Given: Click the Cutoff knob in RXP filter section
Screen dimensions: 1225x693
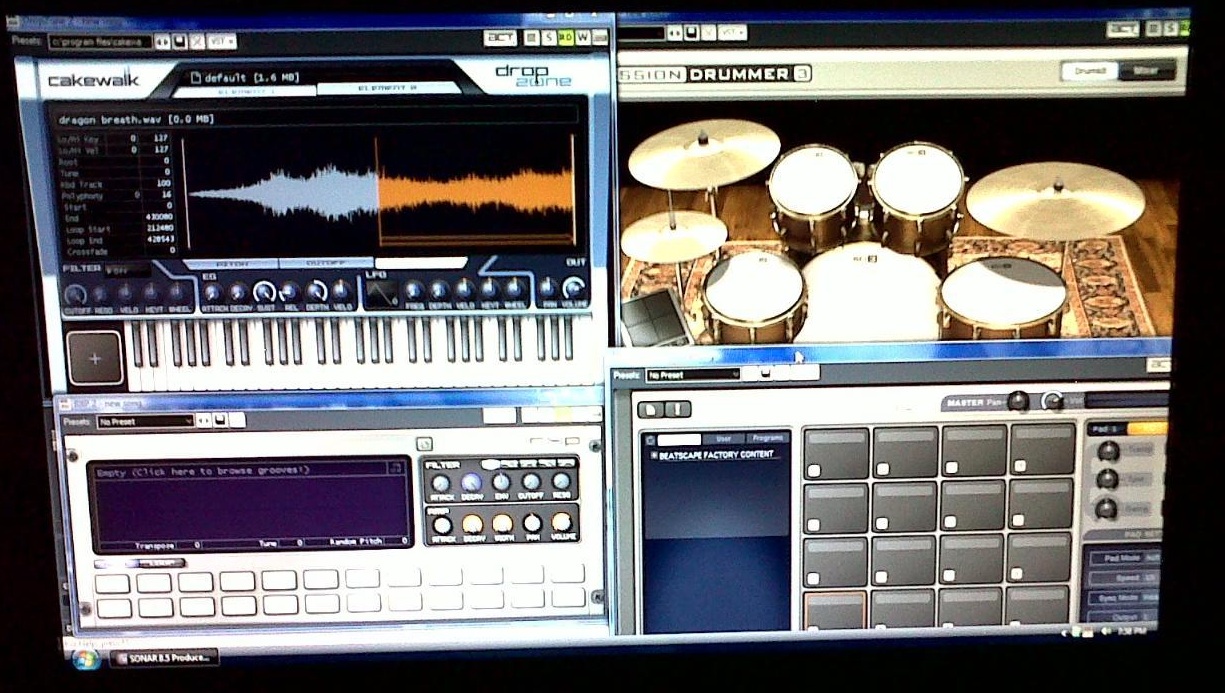Looking at the screenshot, I should (x=532, y=482).
